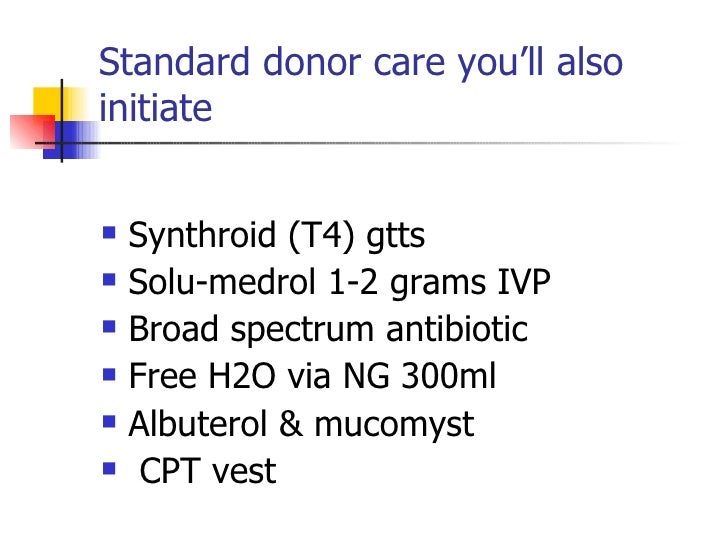This screenshot has height=546, width=728.
Task: Click the text "Albuterol & mucomyst"
Action: tap(301, 424)
